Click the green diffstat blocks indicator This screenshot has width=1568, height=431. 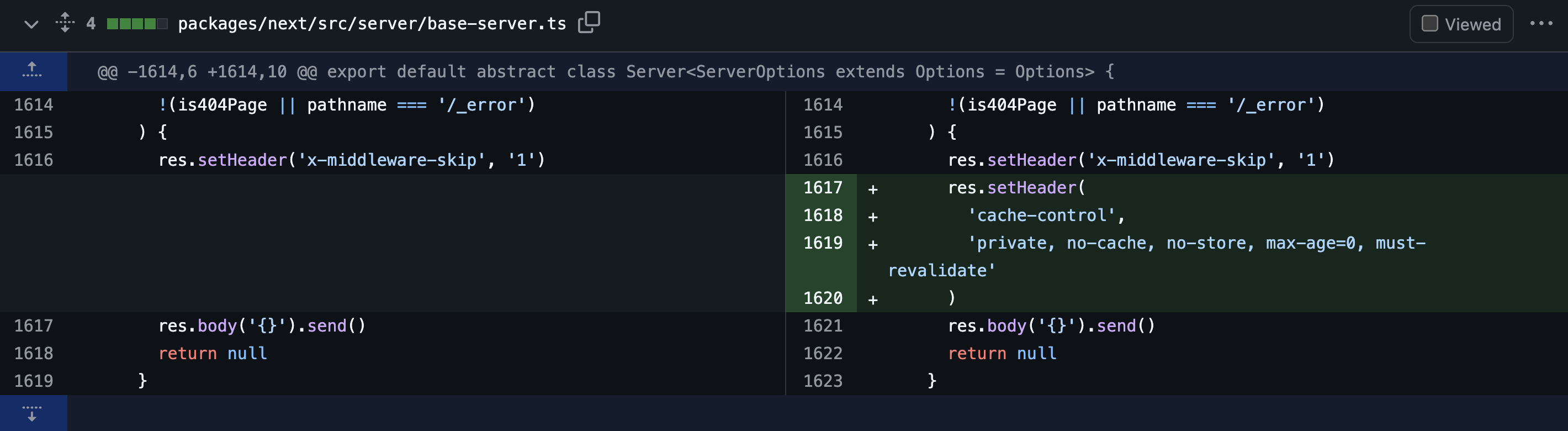pyautogui.click(x=137, y=24)
